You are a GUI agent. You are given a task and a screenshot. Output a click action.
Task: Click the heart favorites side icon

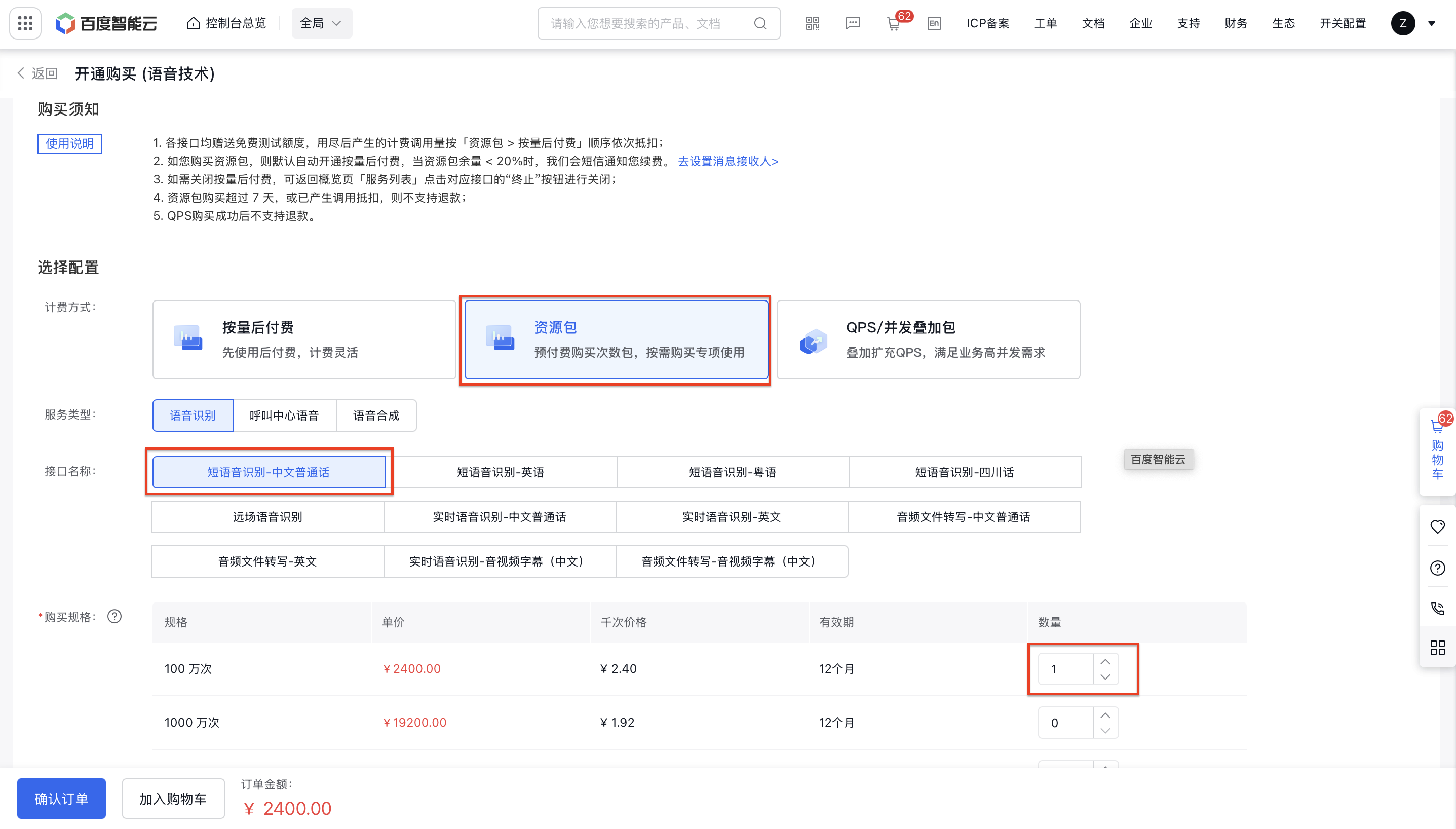click(1437, 526)
